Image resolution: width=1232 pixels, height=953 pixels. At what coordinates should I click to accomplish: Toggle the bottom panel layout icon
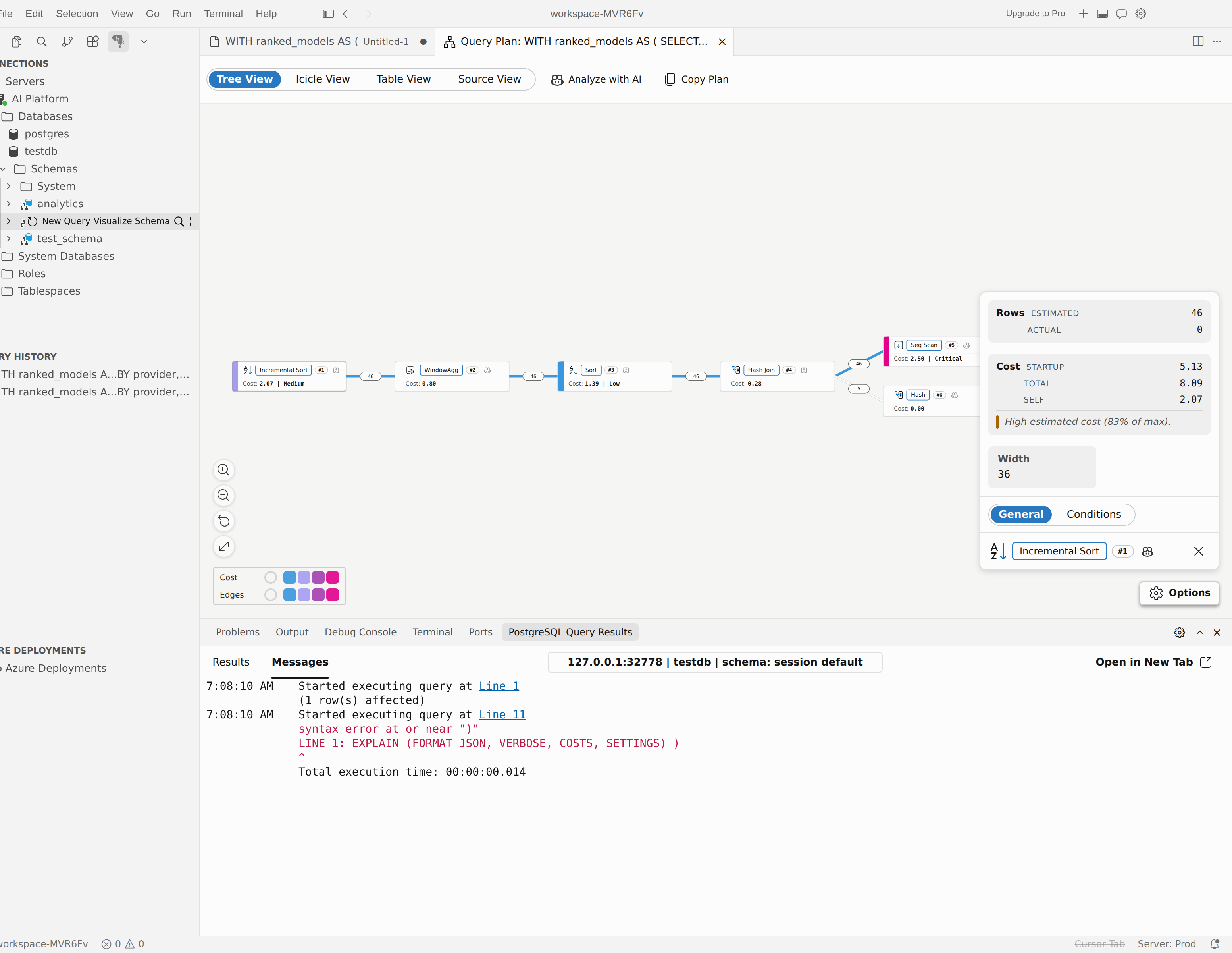tap(1102, 14)
